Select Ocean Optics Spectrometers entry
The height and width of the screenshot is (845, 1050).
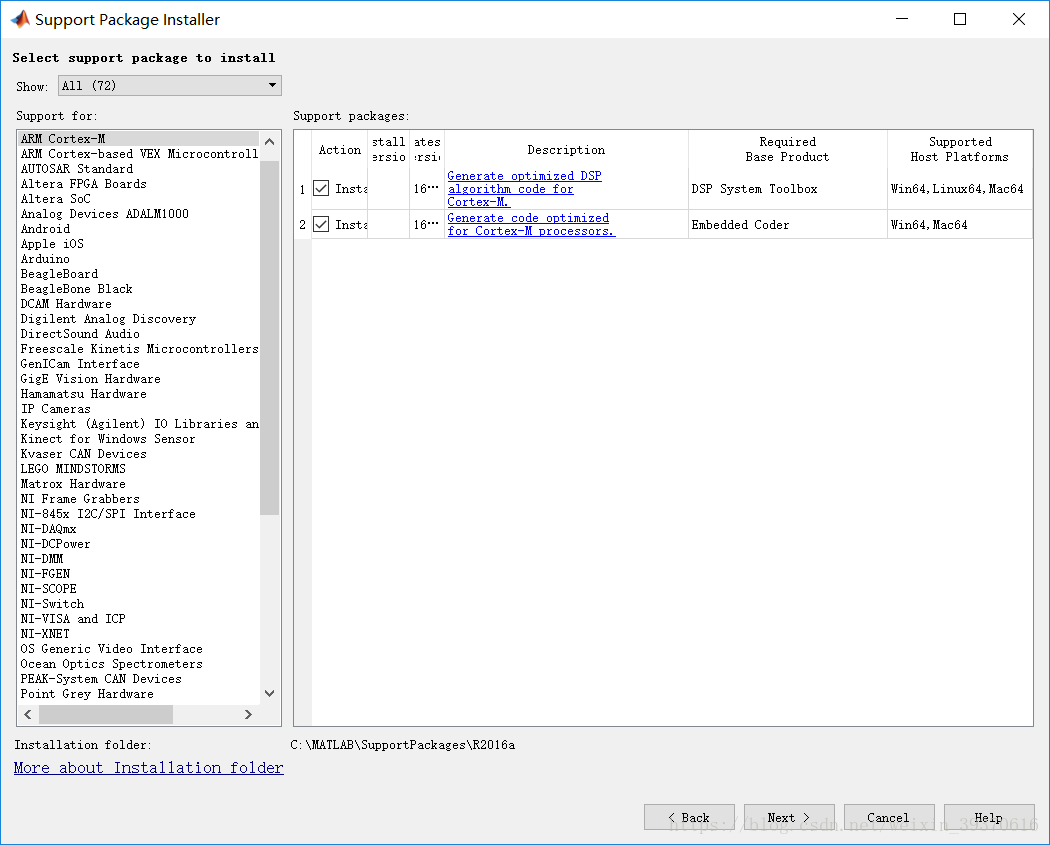(x=139, y=664)
